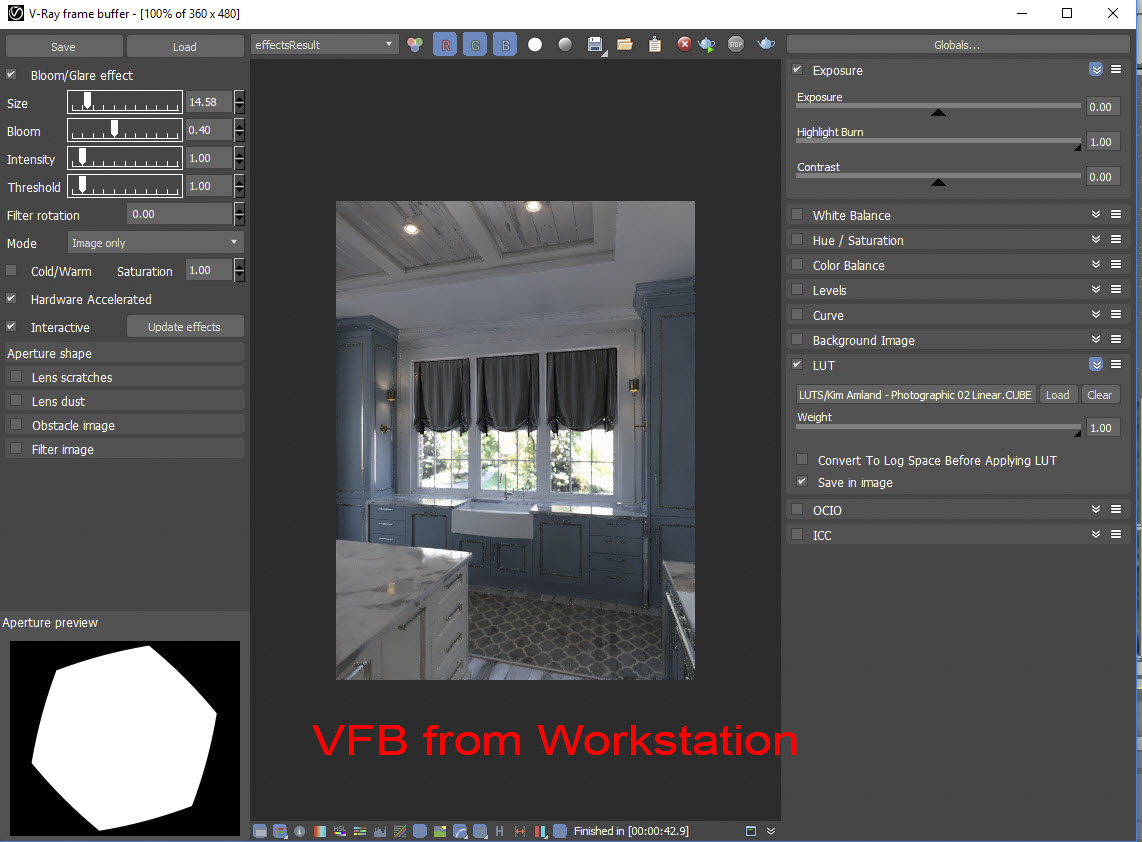1142x842 pixels.
Task: Click the red and cyan bars icon
Action: tap(540, 831)
